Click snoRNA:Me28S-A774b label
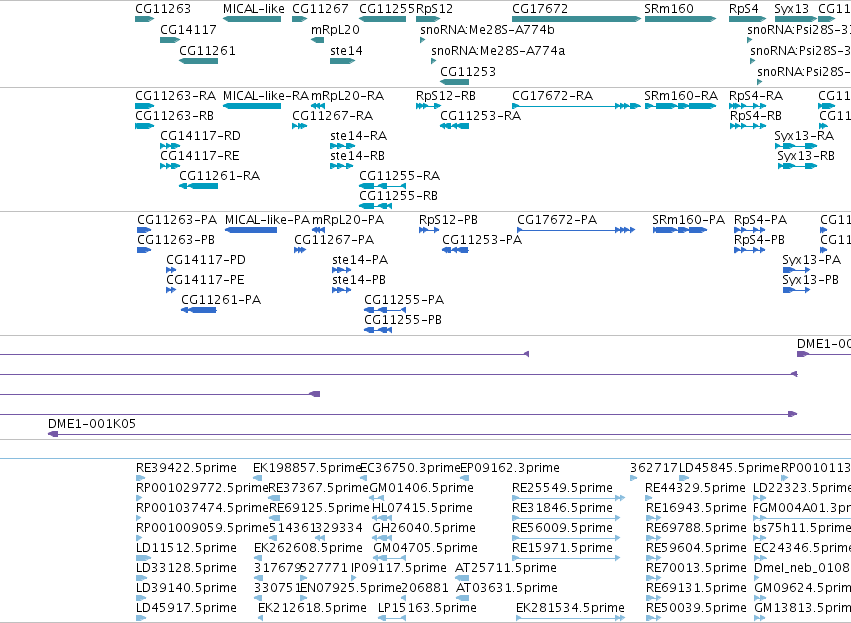Viewport: 851px width, 623px height. click(487, 30)
